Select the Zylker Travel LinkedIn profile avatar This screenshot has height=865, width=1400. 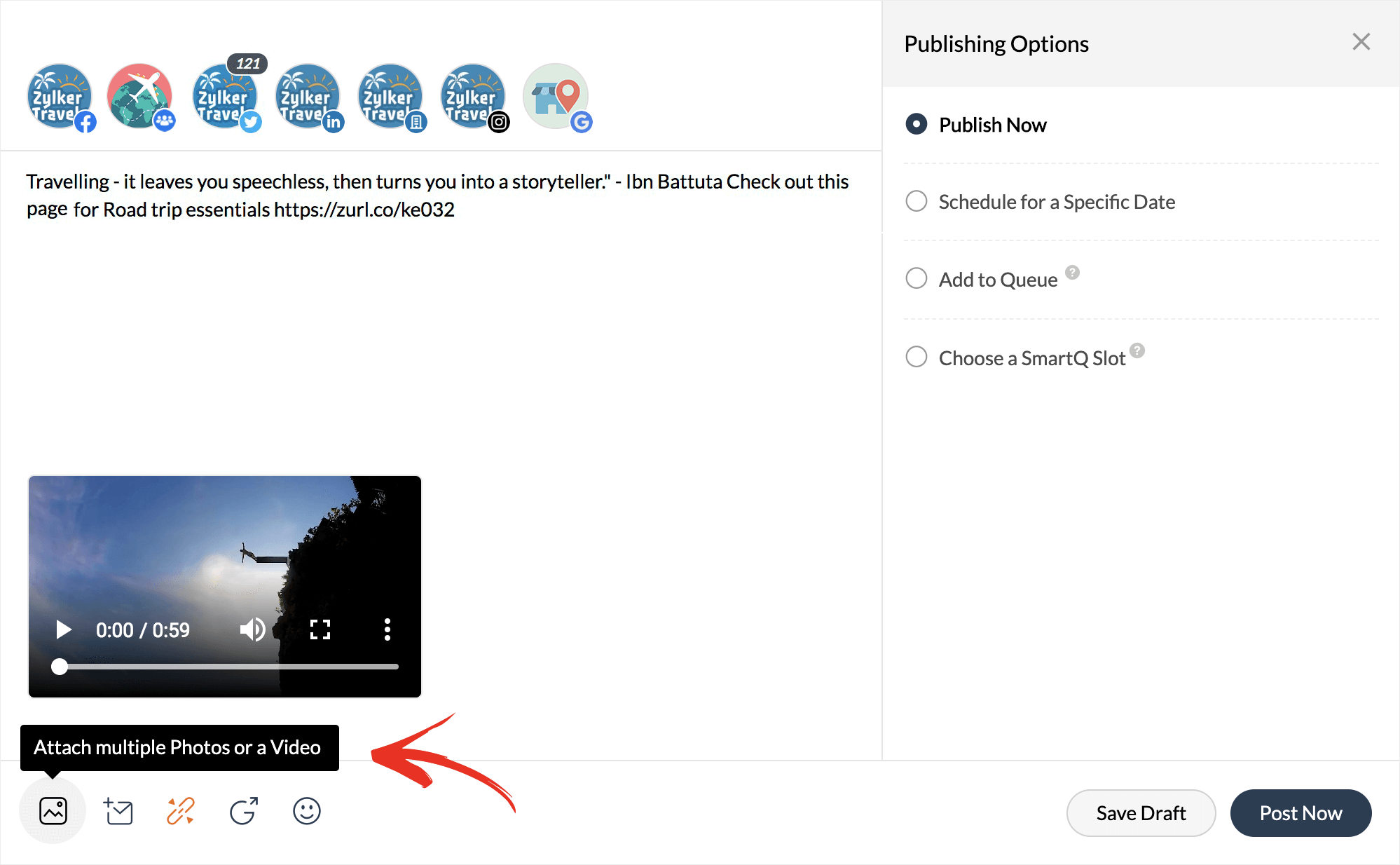coord(307,97)
